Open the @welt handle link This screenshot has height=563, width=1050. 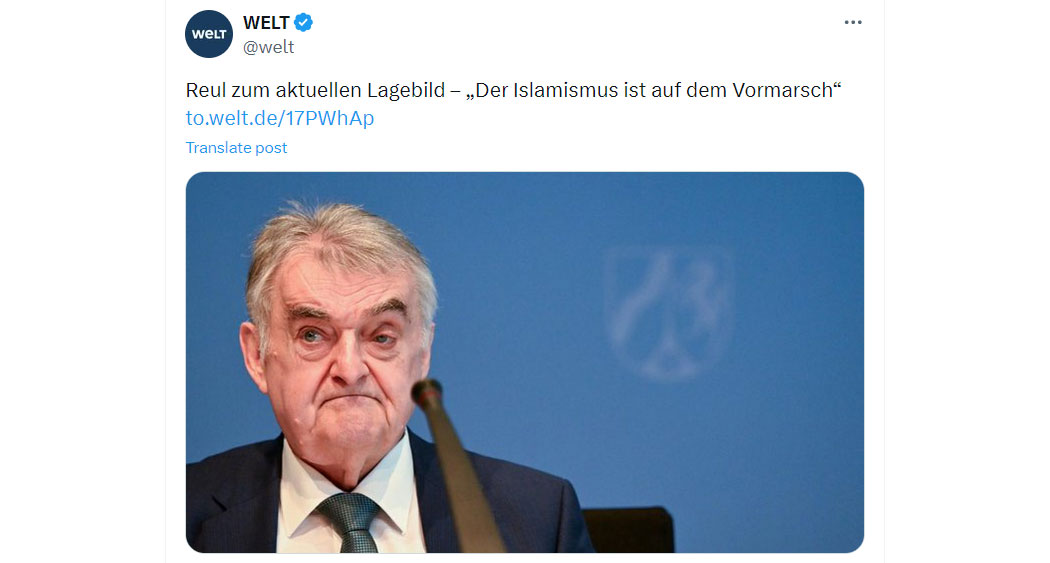click(x=269, y=47)
